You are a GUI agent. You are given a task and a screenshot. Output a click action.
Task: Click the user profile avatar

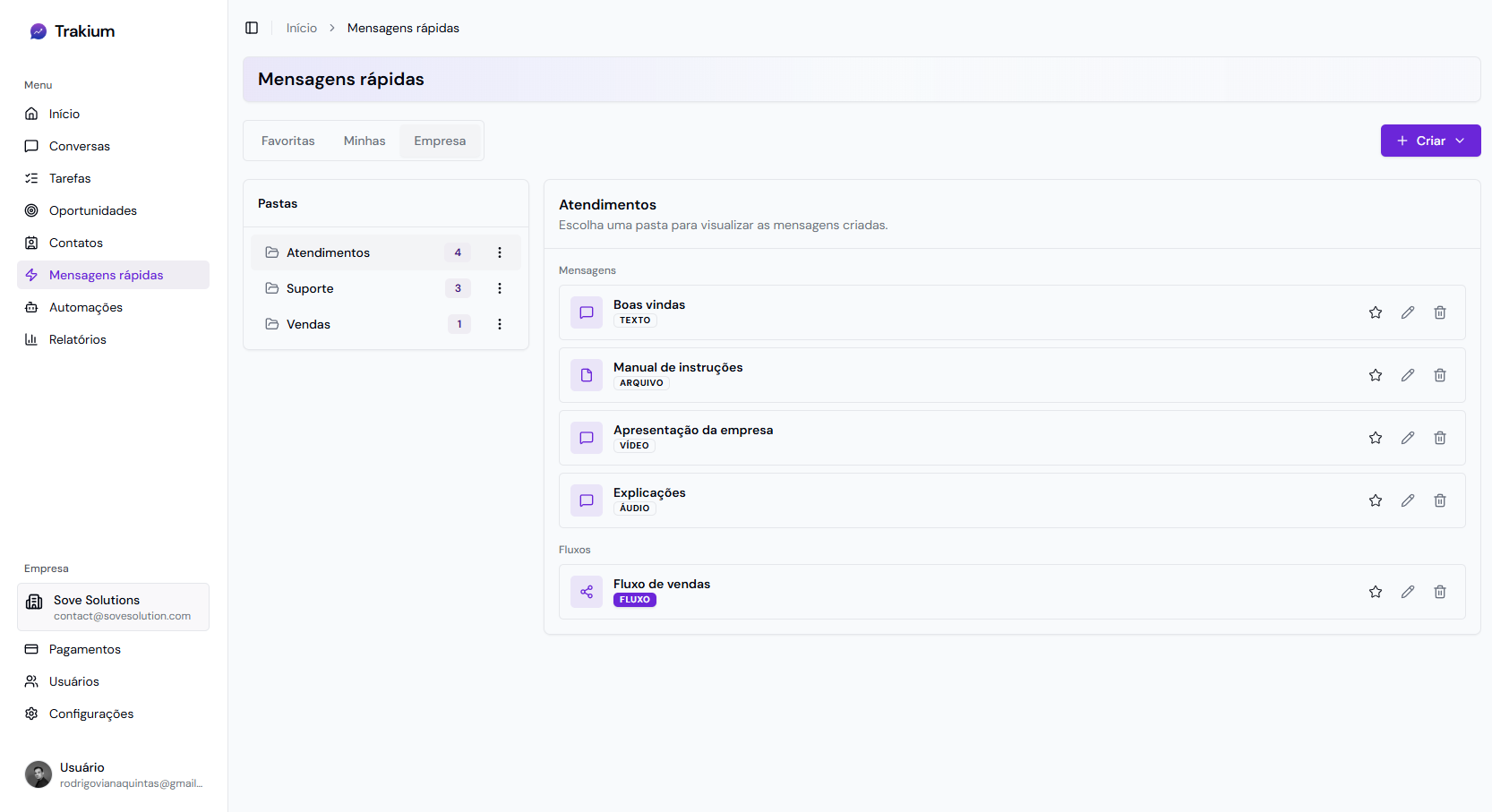[39, 774]
